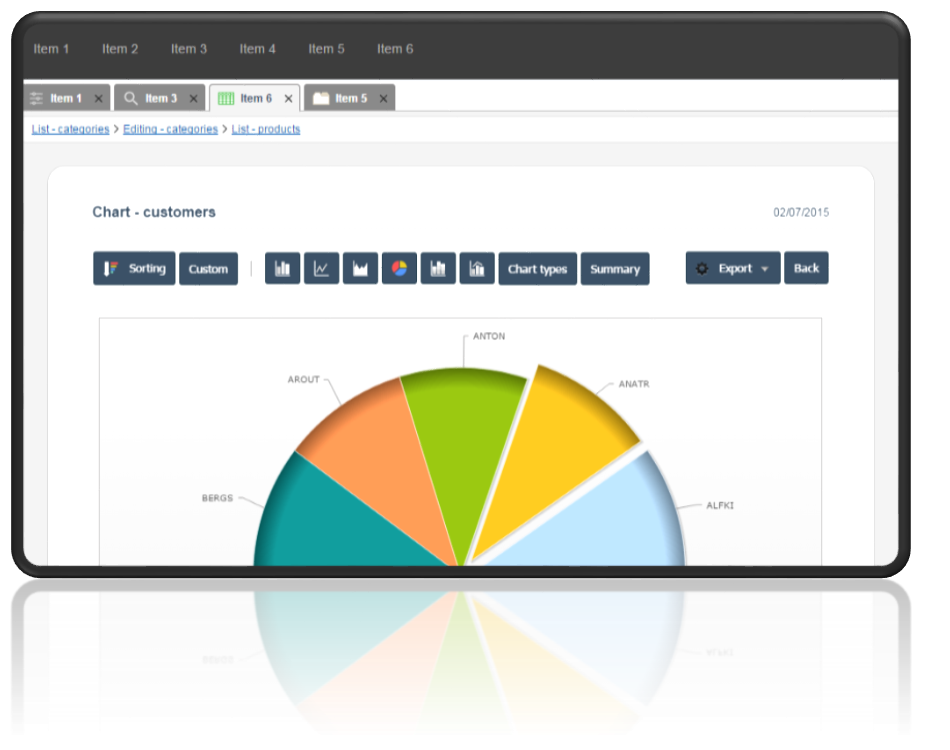Image resolution: width=950 pixels, height=750 pixels.
Task: Click the Sorting button
Action: click(135, 268)
